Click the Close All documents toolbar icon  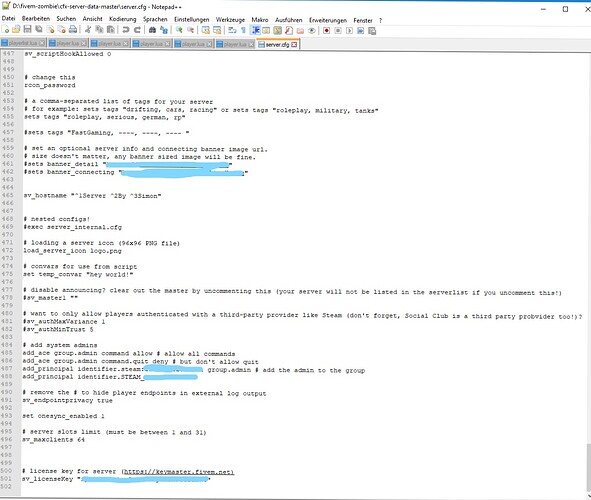[x=62, y=30]
